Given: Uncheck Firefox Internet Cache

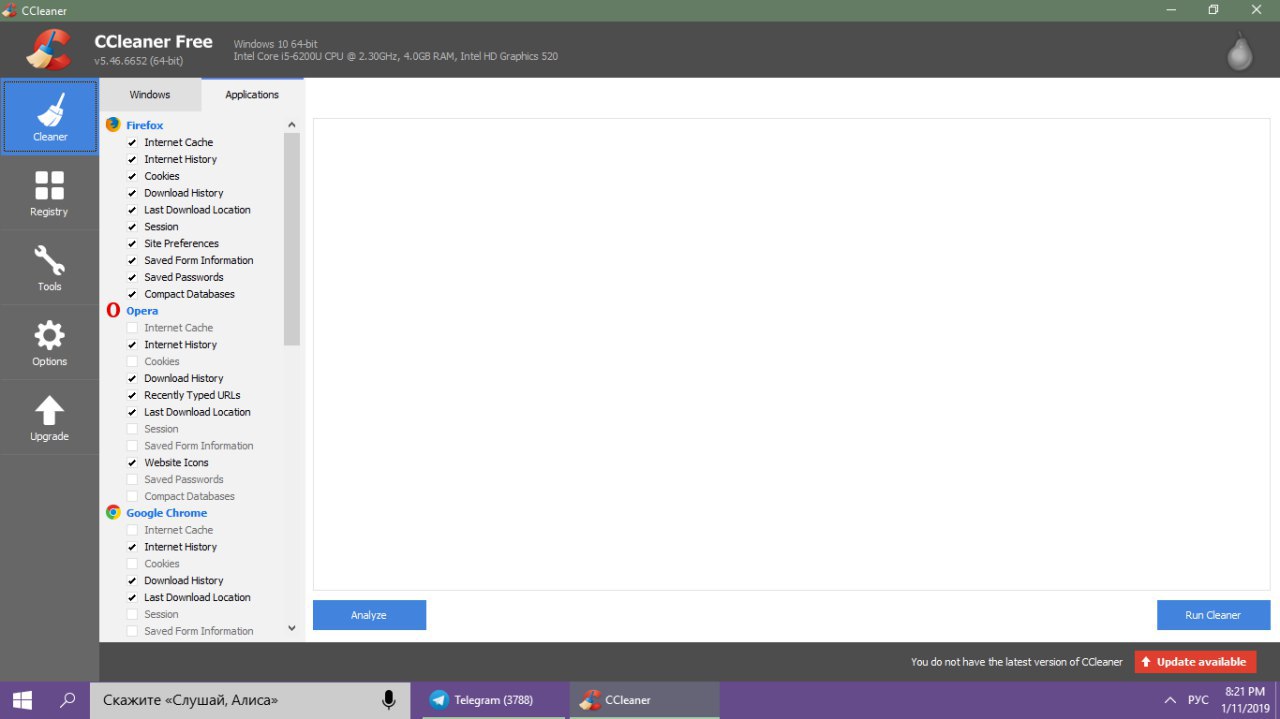Looking at the screenshot, I should tap(132, 143).
